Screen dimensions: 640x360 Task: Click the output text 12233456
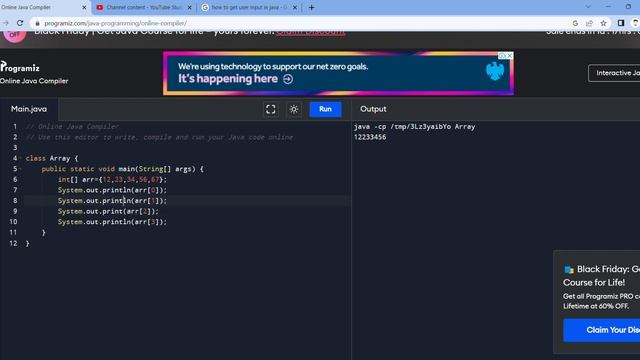coord(370,137)
